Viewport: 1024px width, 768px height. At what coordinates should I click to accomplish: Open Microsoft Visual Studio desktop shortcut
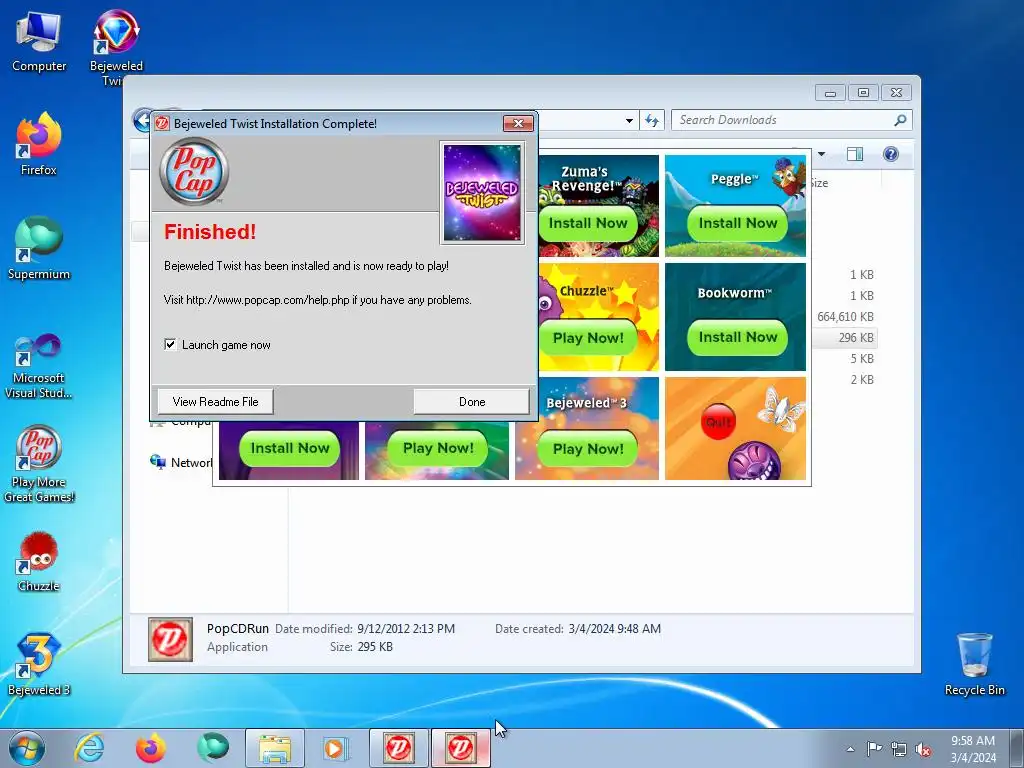39,366
